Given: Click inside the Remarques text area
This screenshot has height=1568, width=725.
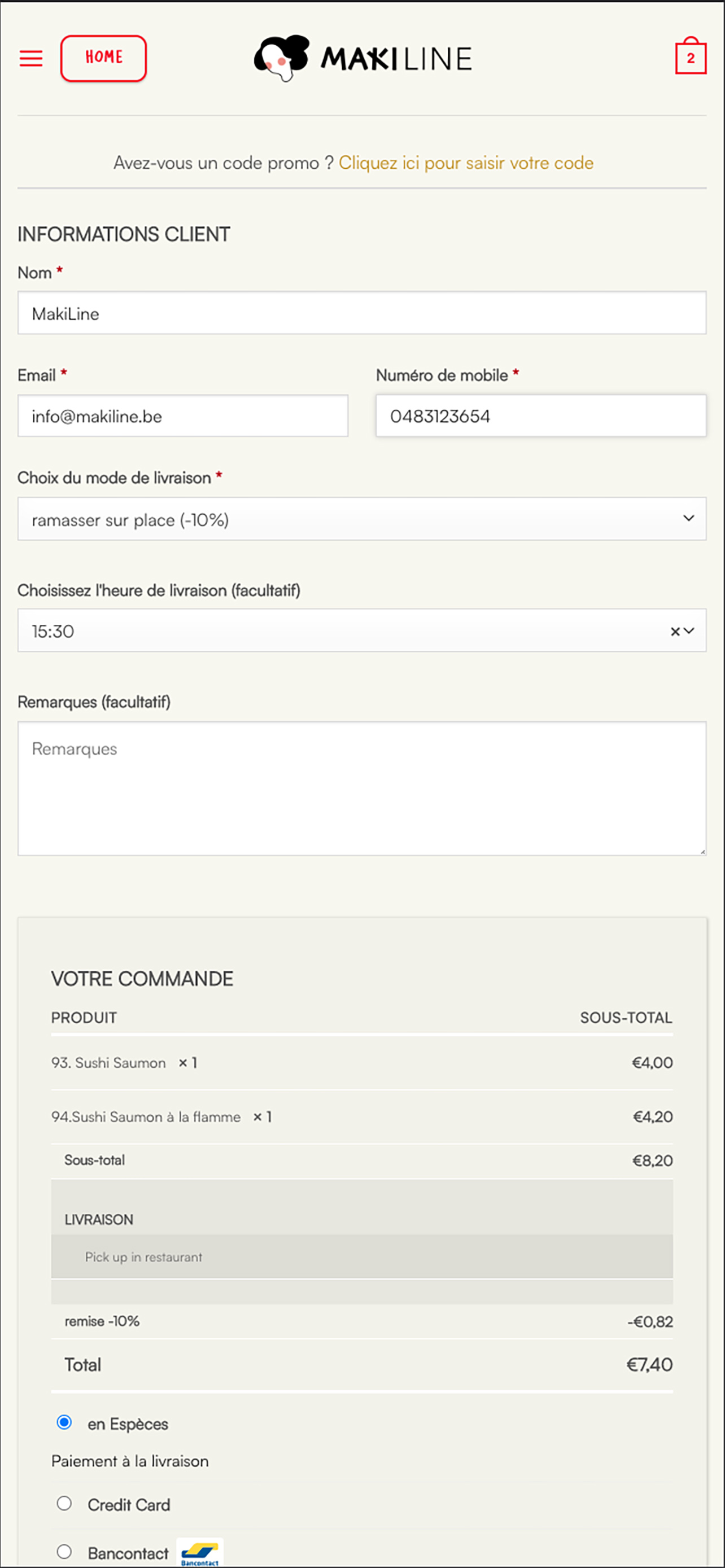Looking at the screenshot, I should 361,789.
